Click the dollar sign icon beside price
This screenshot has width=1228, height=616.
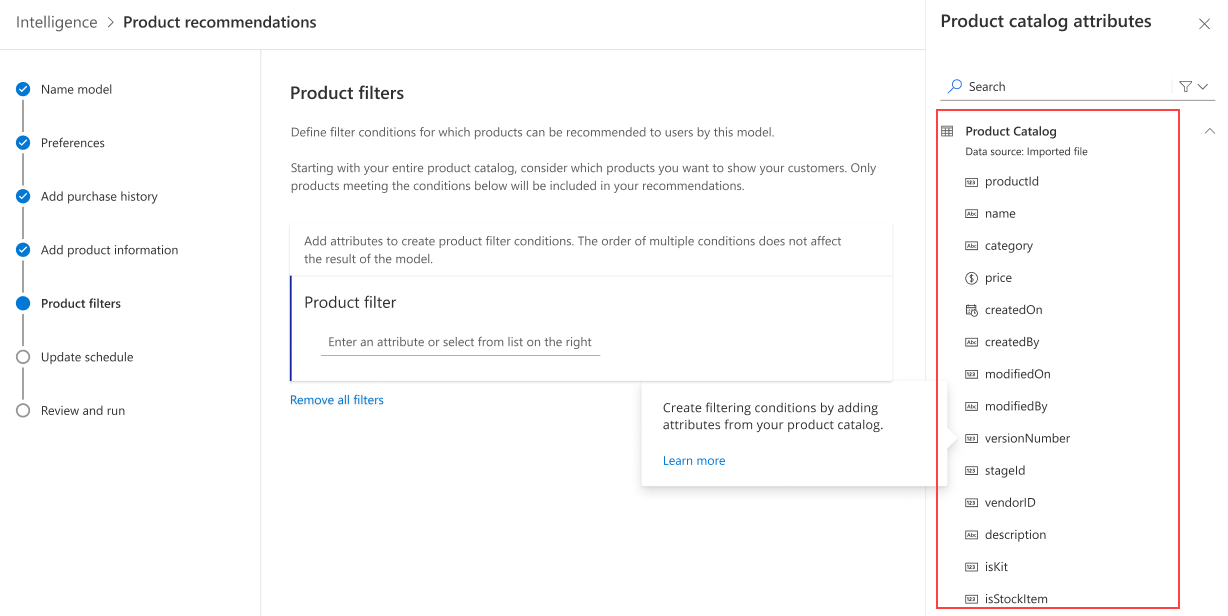(971, 277)
